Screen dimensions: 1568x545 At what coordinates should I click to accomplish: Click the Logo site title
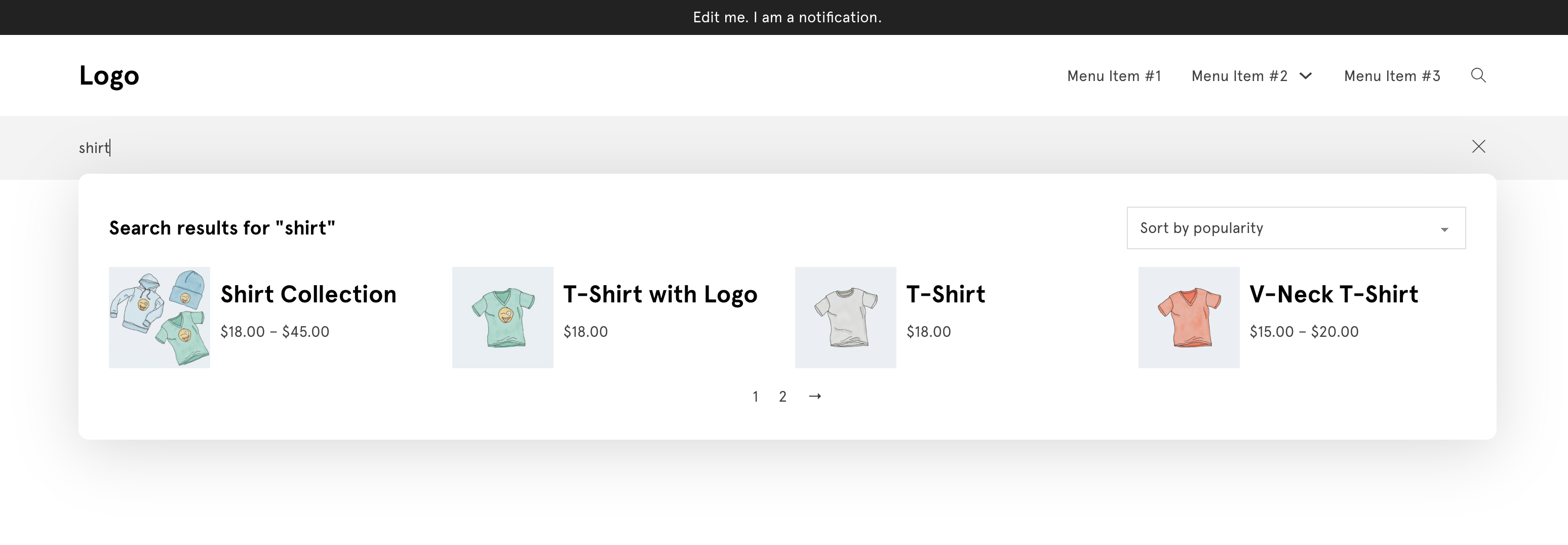(x=109, y=75)
